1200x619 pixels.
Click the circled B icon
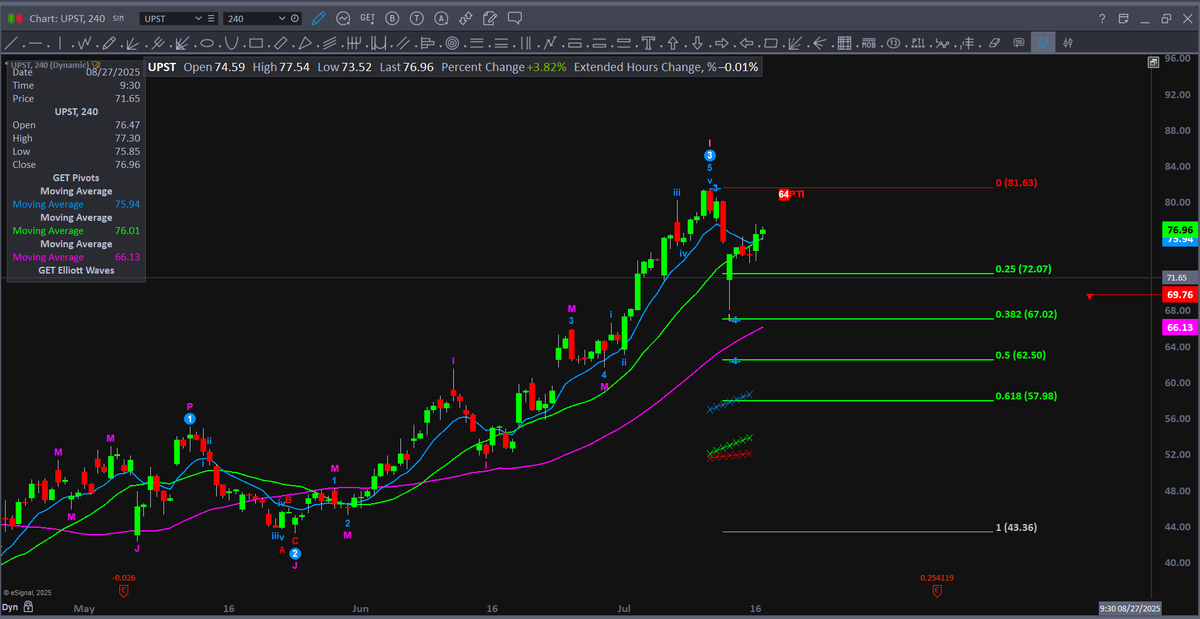(x=392, y=18)
